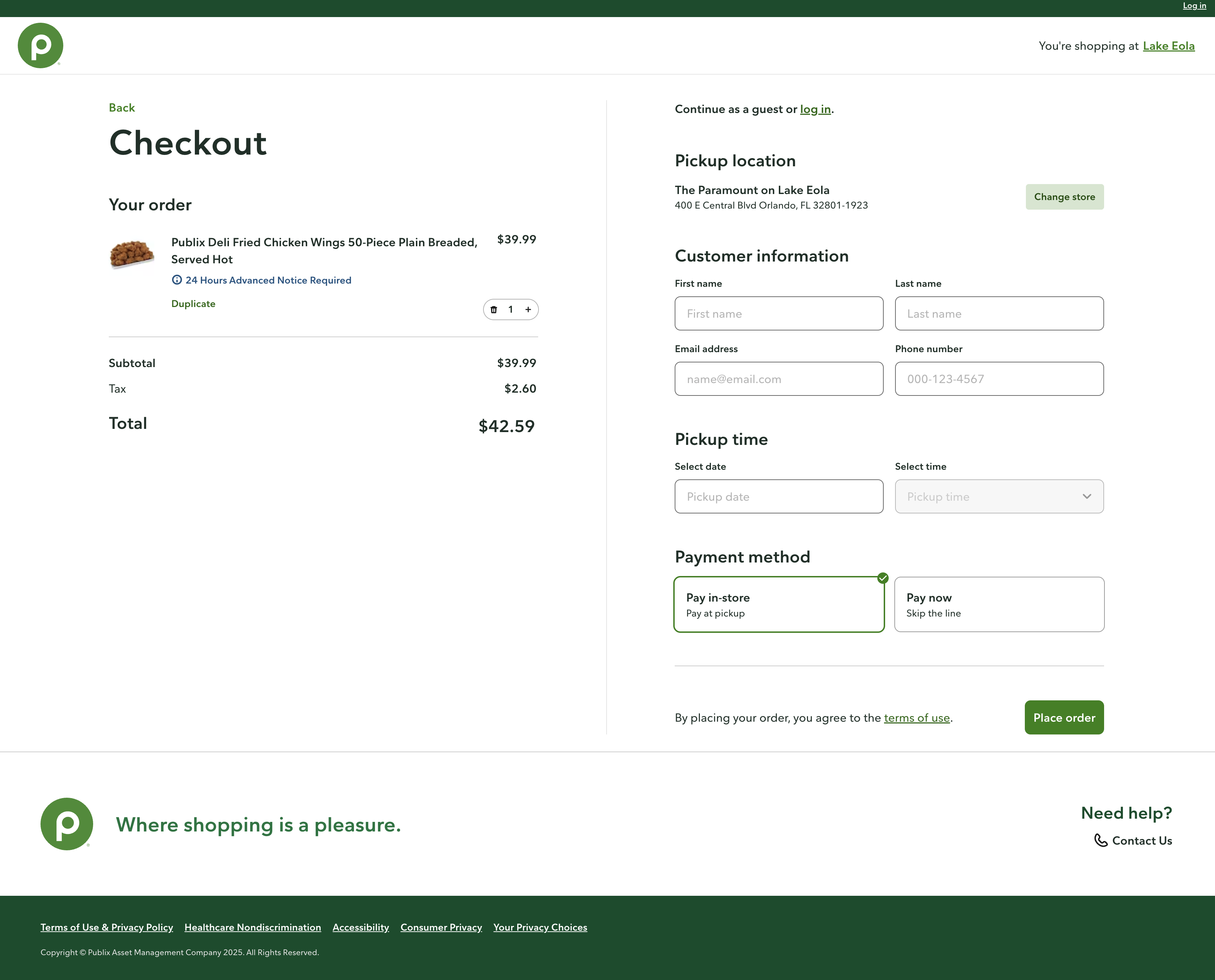The height and width of the screenshot is (980, 1215).
Task: Click the Accessibility footer link
Action: [x=360, y=927]
